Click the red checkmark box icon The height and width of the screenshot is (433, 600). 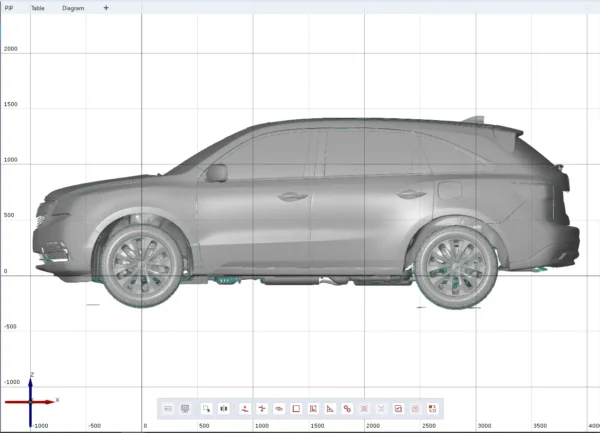point(398,409)
